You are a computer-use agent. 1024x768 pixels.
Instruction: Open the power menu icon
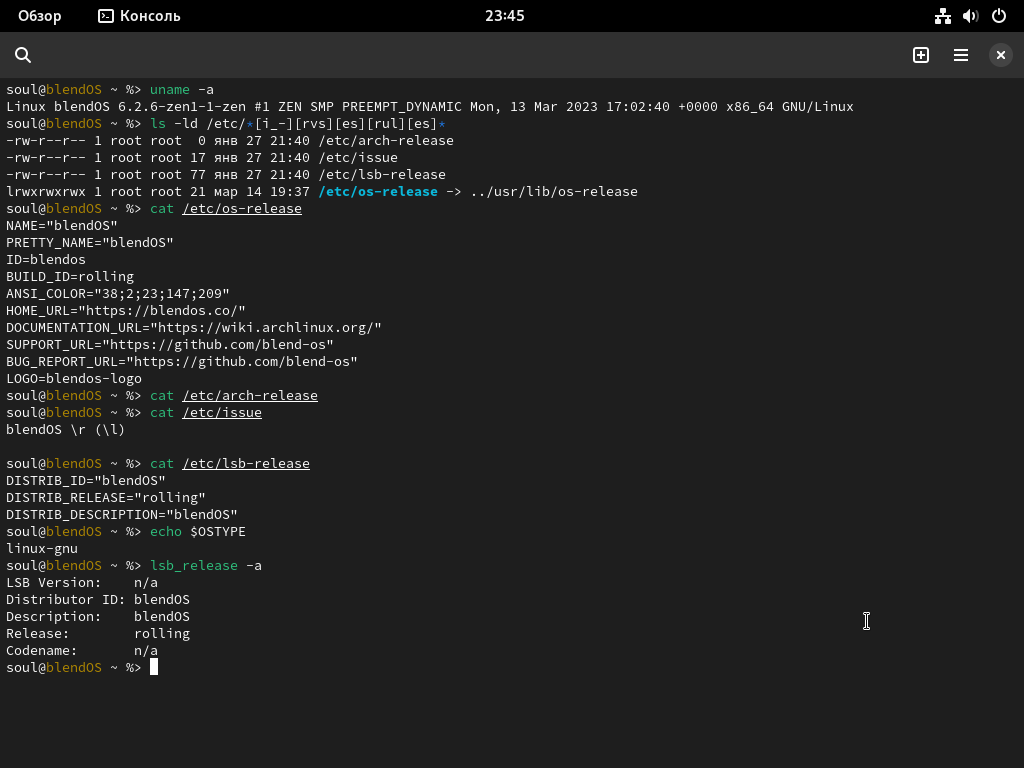[999, 16]
